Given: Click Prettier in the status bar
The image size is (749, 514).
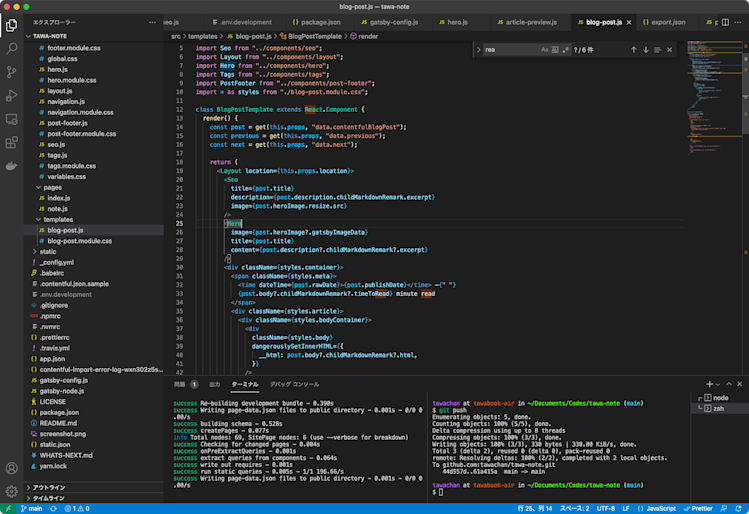Looking at the screenshot, I should [698, 509].
